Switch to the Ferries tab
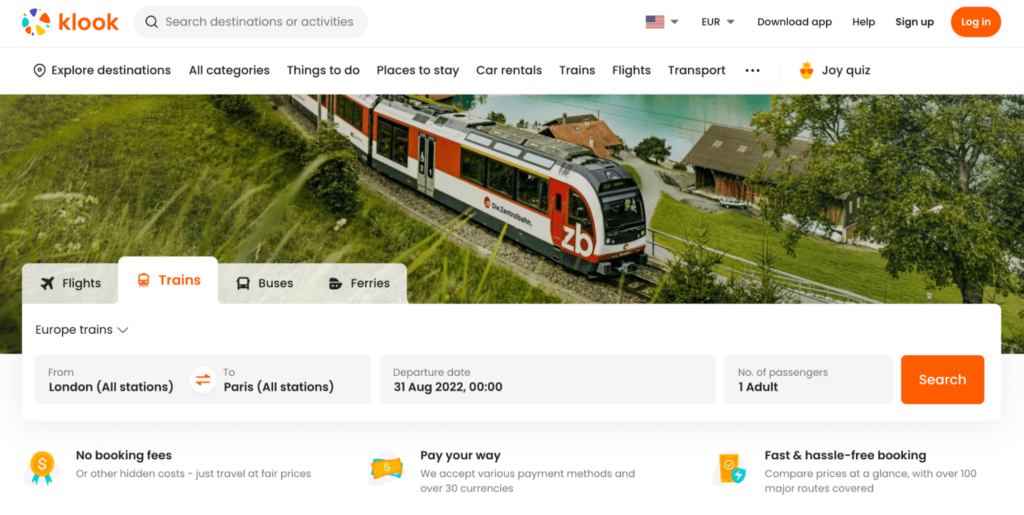 pyautogui.click(x=358, y=283)
